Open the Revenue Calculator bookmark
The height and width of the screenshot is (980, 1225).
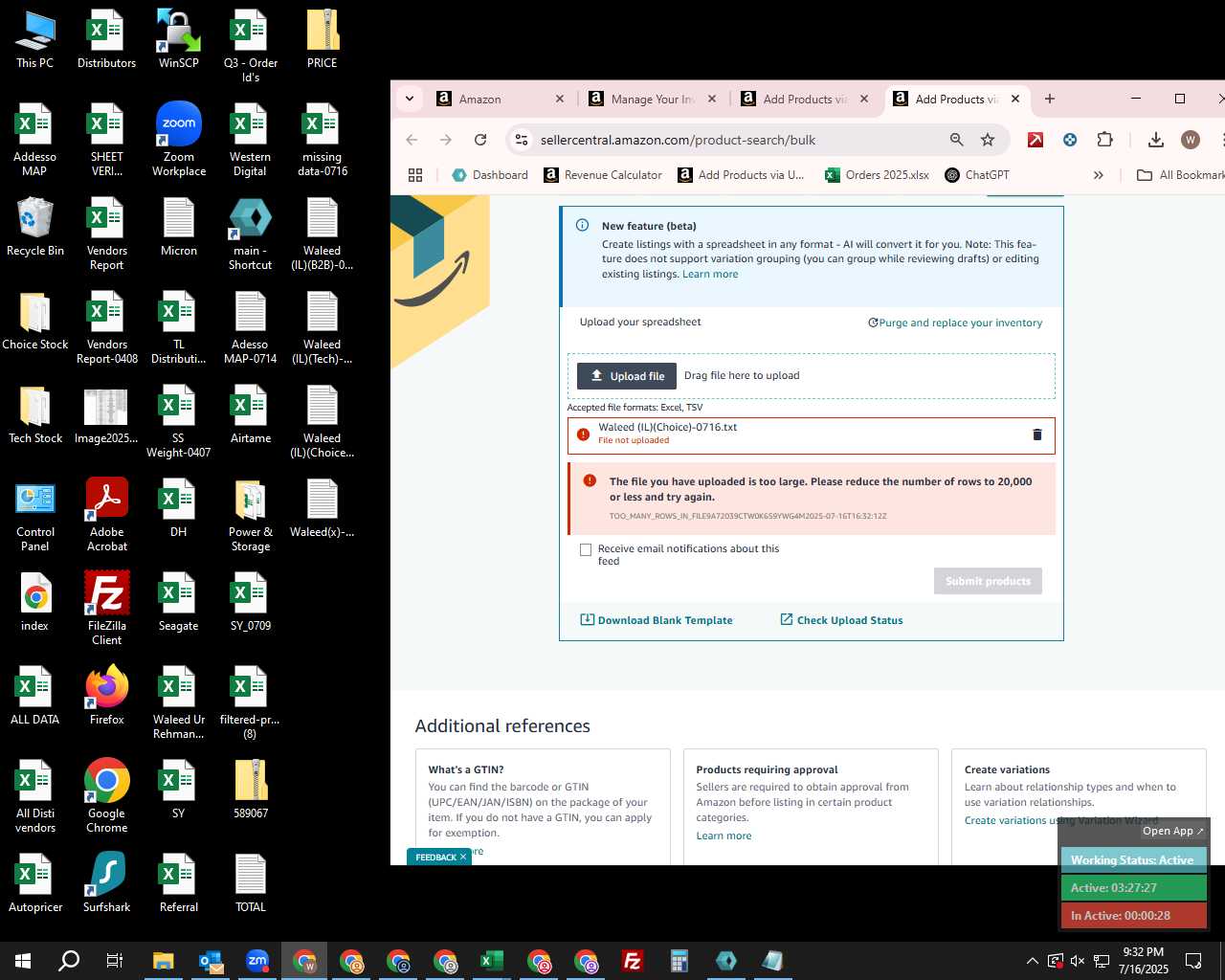[603, 175]
